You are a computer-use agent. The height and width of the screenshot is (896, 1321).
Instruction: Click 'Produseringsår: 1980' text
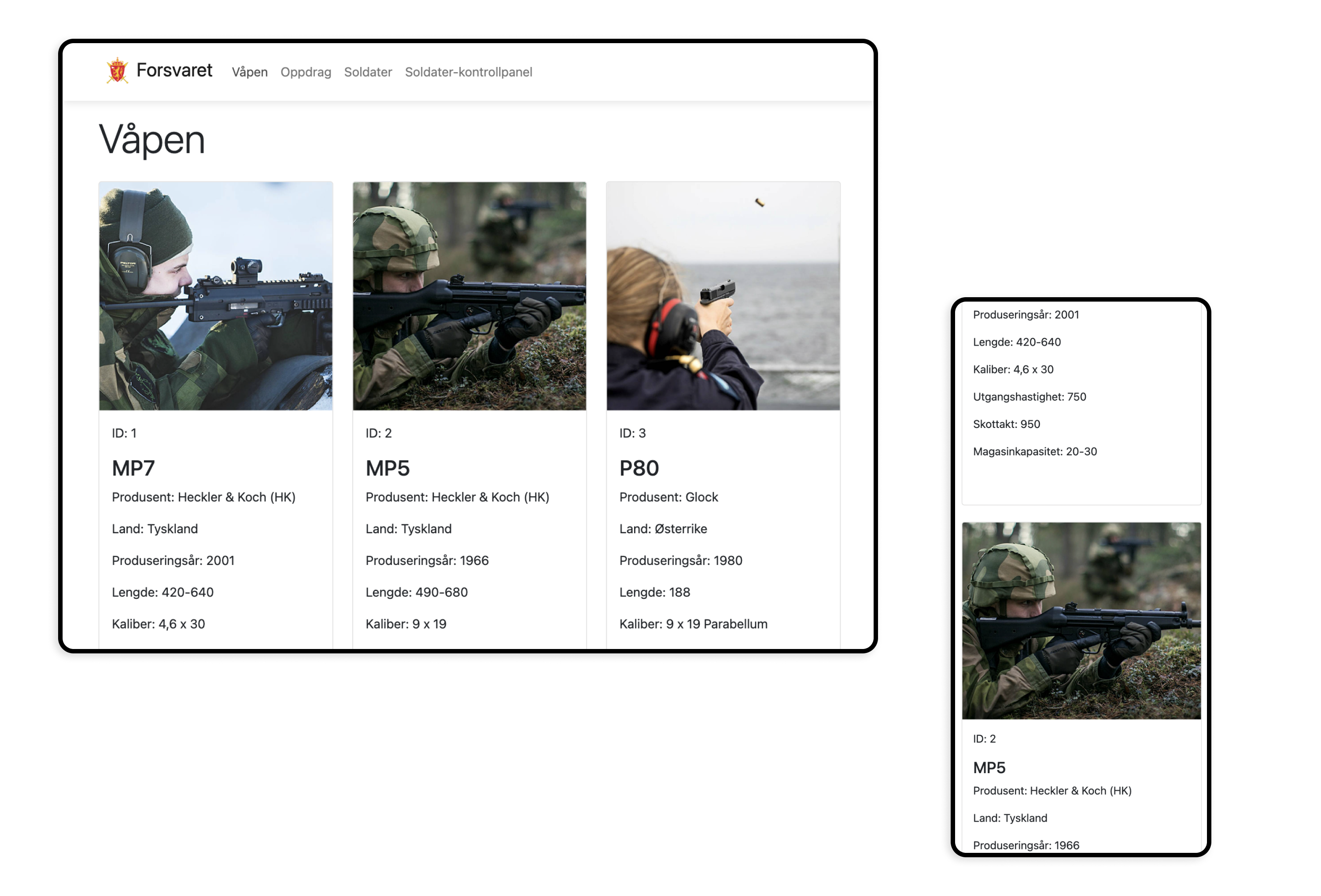(x=680, y=560)
